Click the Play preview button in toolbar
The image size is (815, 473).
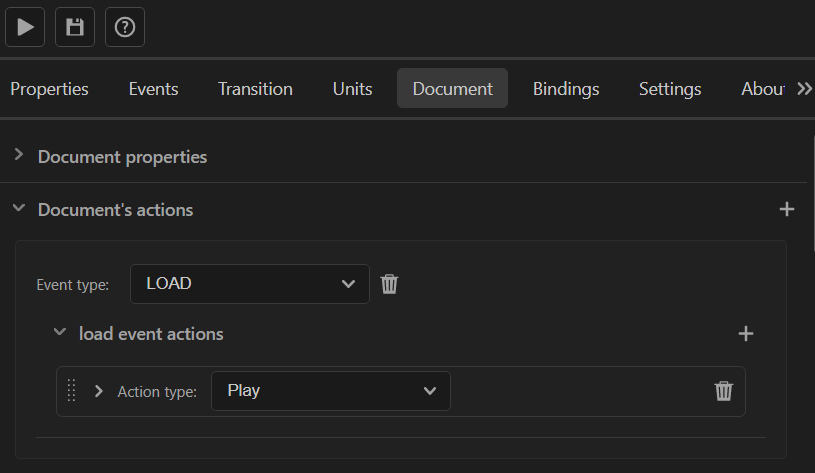click(x=25, y=27)
